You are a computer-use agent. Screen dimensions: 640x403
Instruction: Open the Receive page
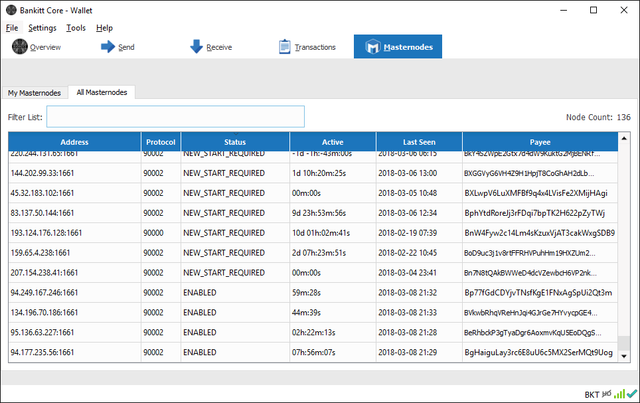point(211,47)
